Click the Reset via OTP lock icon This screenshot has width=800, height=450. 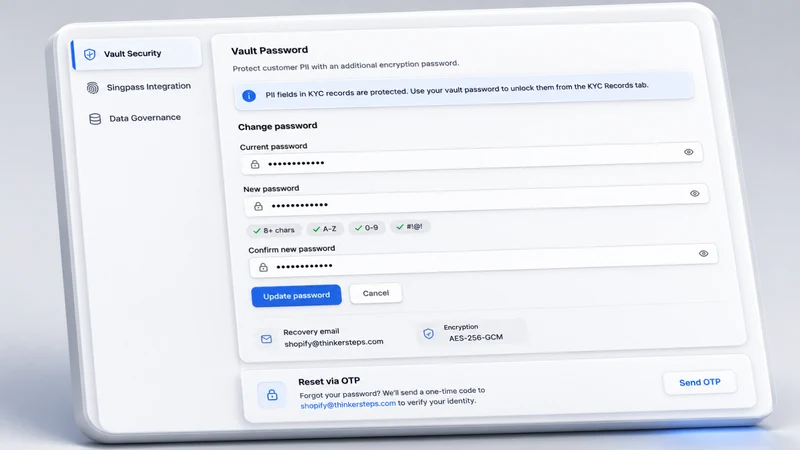tap(272, 395)
